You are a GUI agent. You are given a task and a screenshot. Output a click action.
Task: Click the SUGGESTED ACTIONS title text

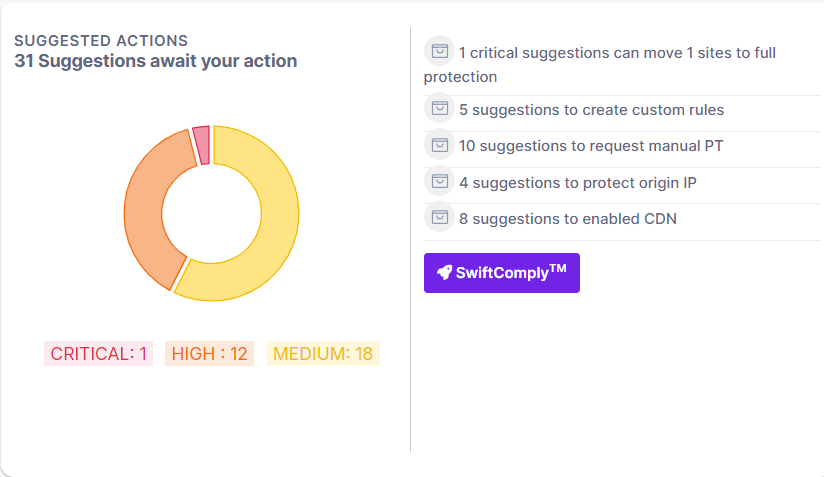(x=101, y=41)
